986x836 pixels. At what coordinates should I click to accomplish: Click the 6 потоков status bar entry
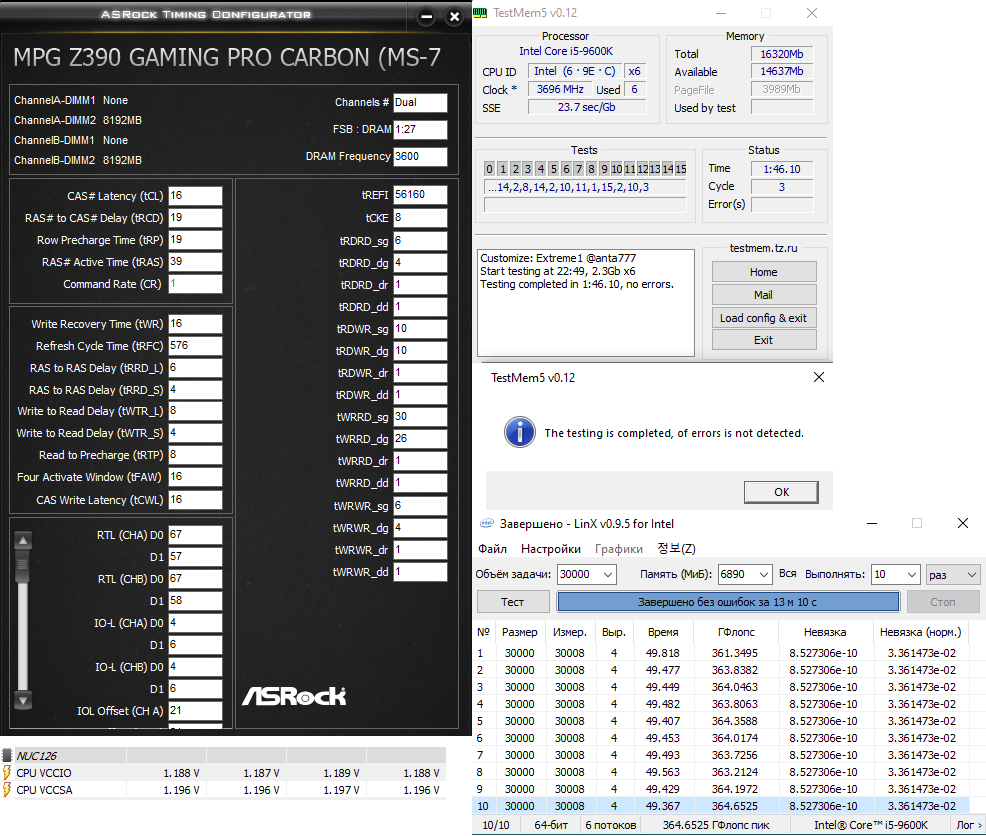click(x=611, y=825)
